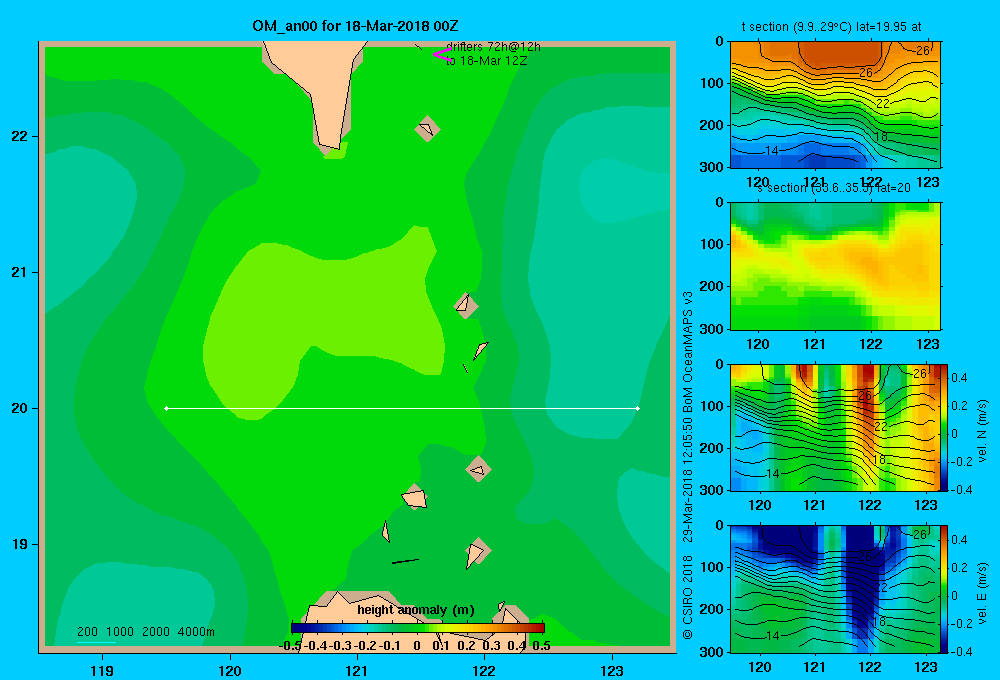Click the 300 depth label of salinity section

712,329
